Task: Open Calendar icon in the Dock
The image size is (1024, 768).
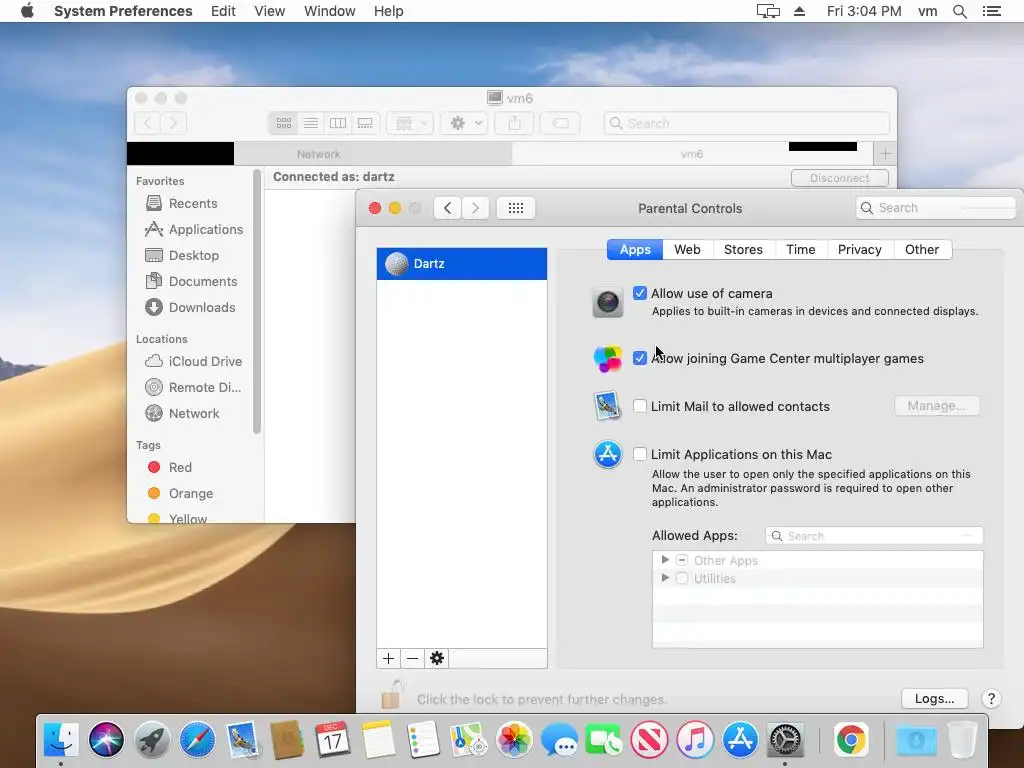Action: click(333, 740)
